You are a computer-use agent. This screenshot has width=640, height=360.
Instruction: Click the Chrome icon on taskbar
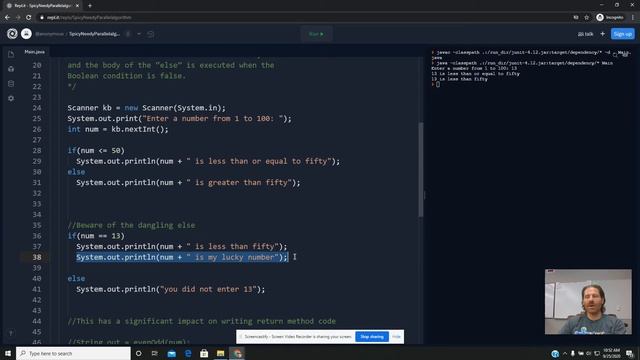point(237,353)
